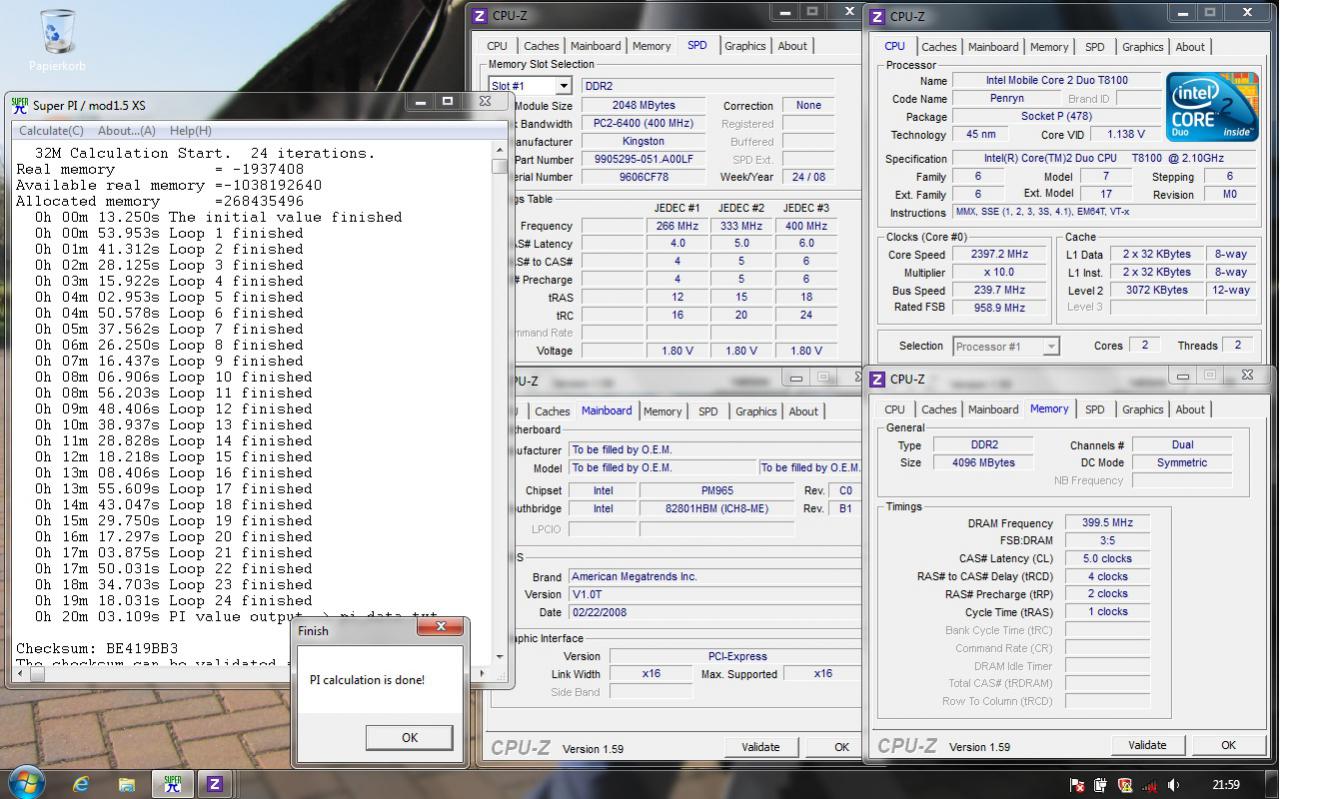Click OK in the Memory-tab CPU-Z window

1229,745
